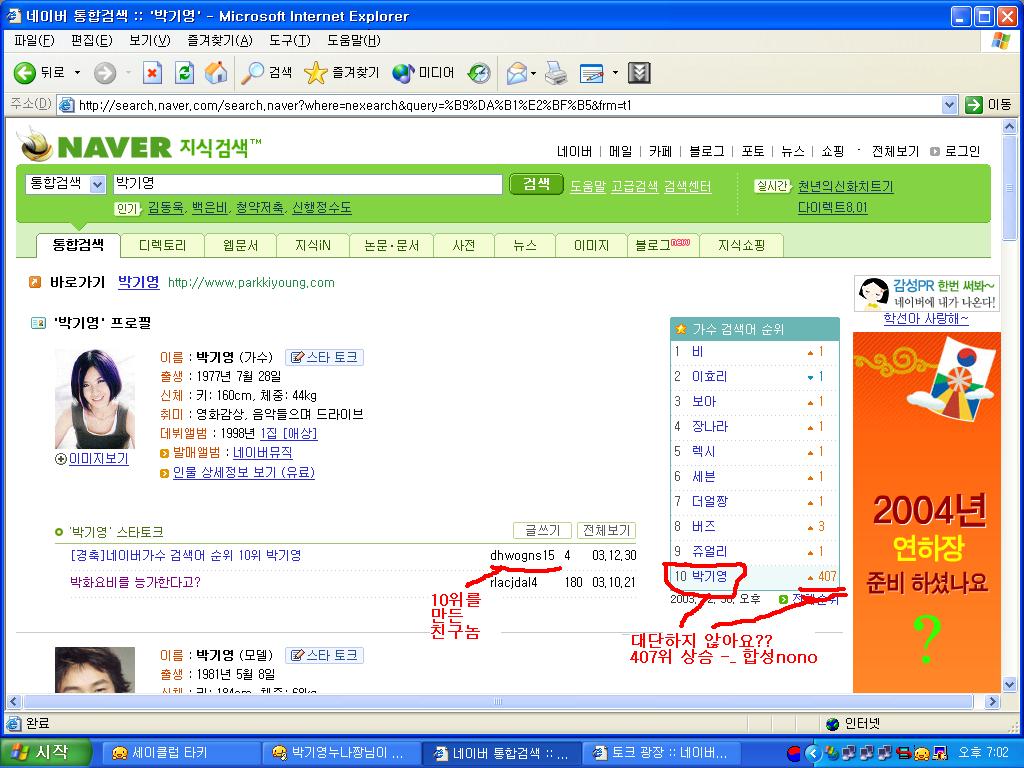Open the 통합검색 search type dropdown
1024x768 pixels.
tap(65, 184)
